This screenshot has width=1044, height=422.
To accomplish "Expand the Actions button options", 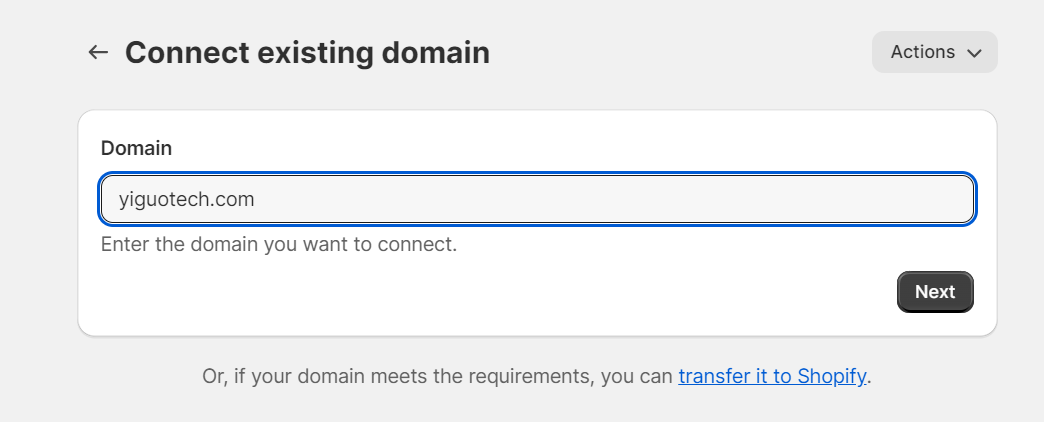I will click(x=934, y=52).
